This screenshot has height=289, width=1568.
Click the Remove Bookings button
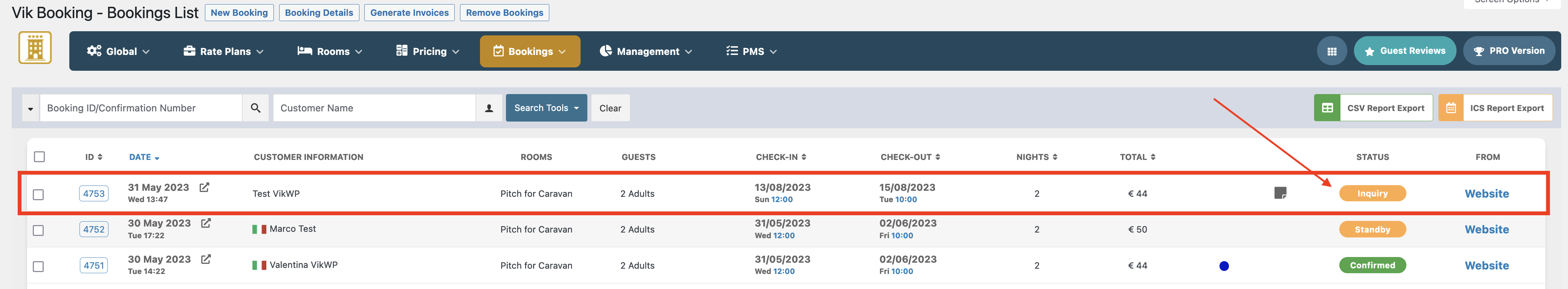[504, 13]
